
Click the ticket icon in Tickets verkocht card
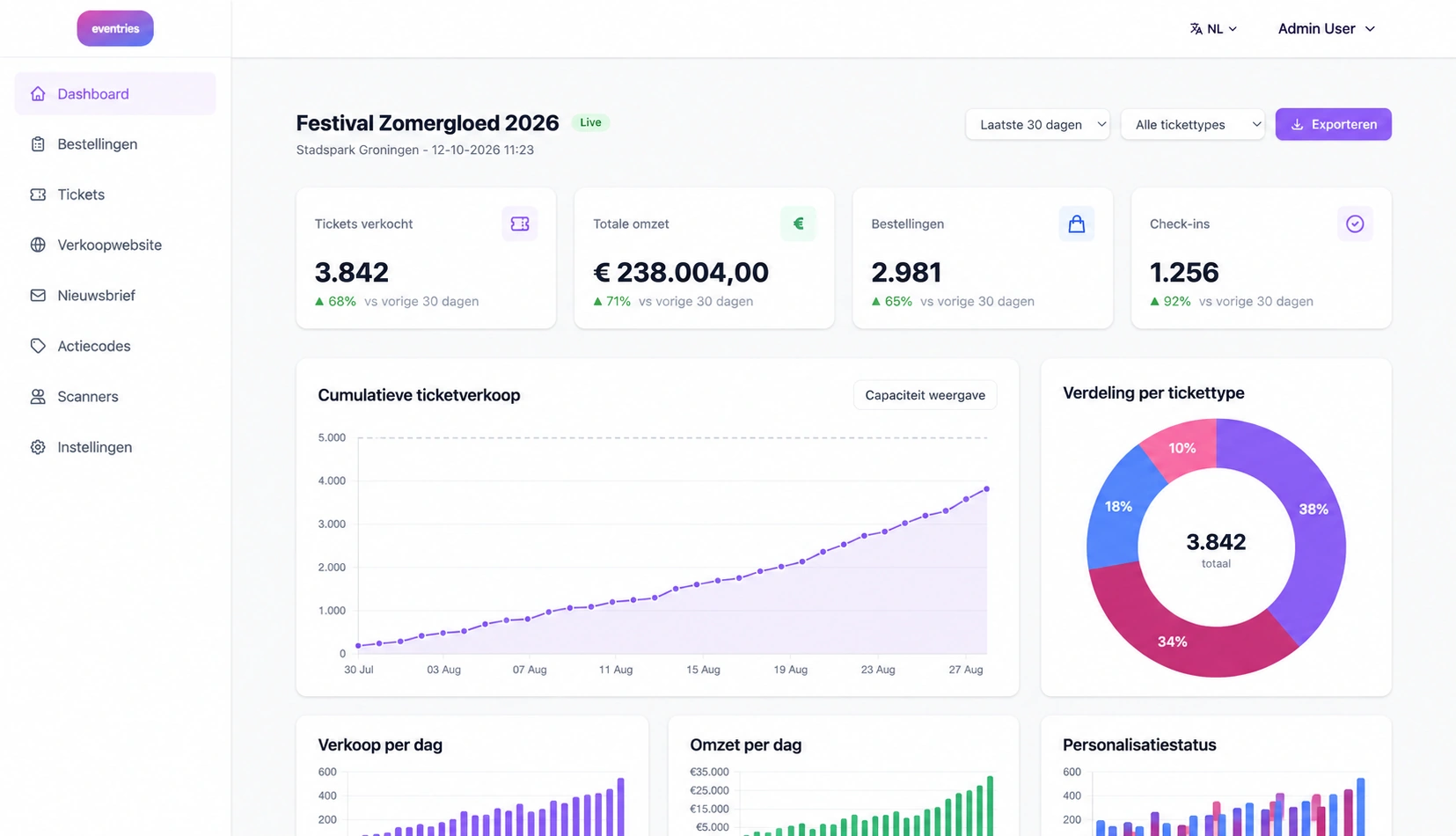pos(520,224)
